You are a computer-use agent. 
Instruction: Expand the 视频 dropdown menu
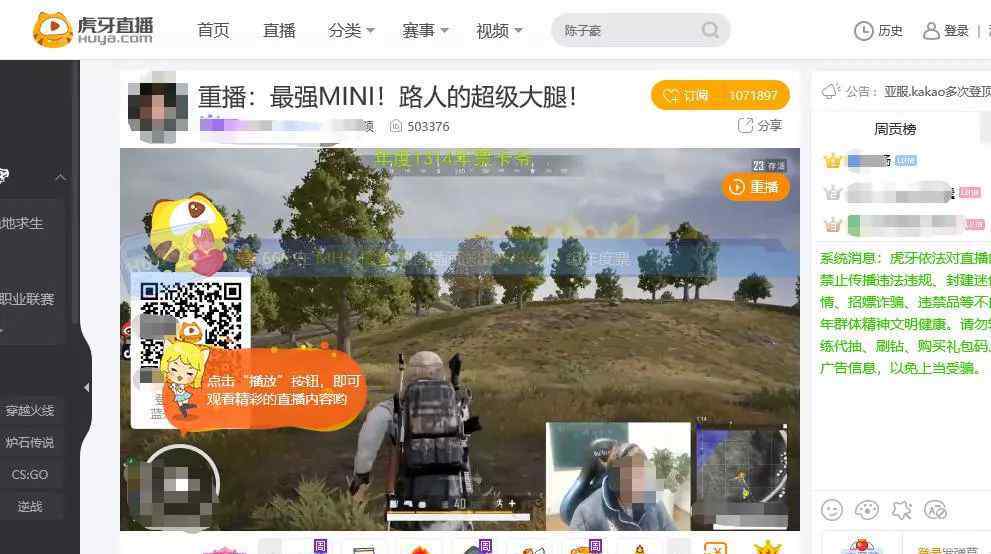tap(499, 30)
